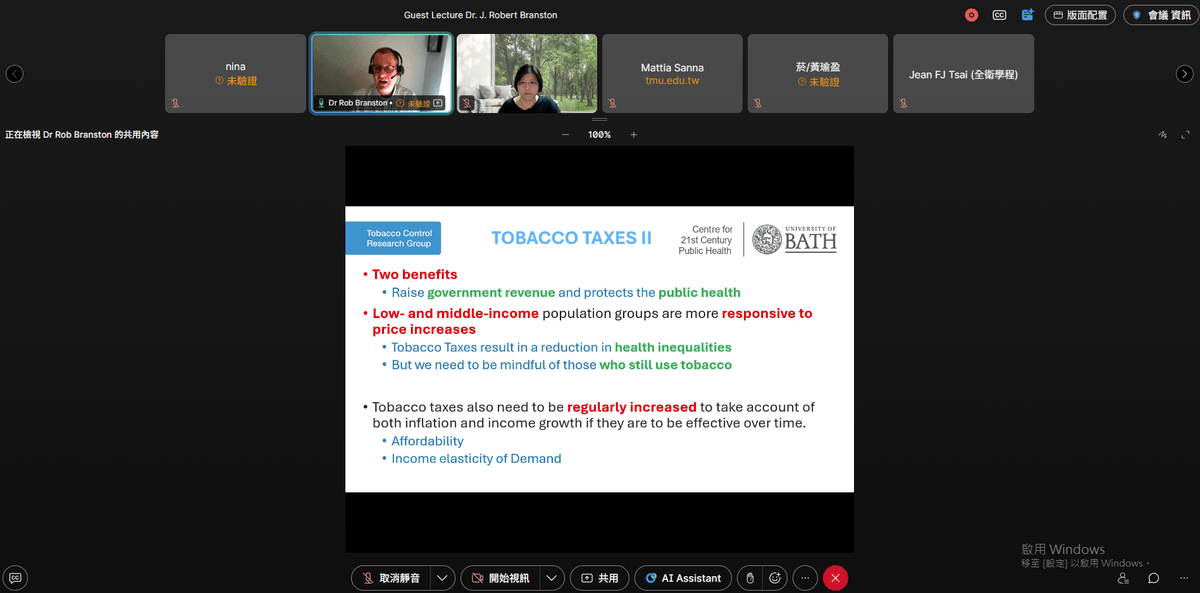This screenshot has width=1200, height=593.
Task: Click Jean FJ Tsai's muted microphone icon
Action: [x=903, y=103]
